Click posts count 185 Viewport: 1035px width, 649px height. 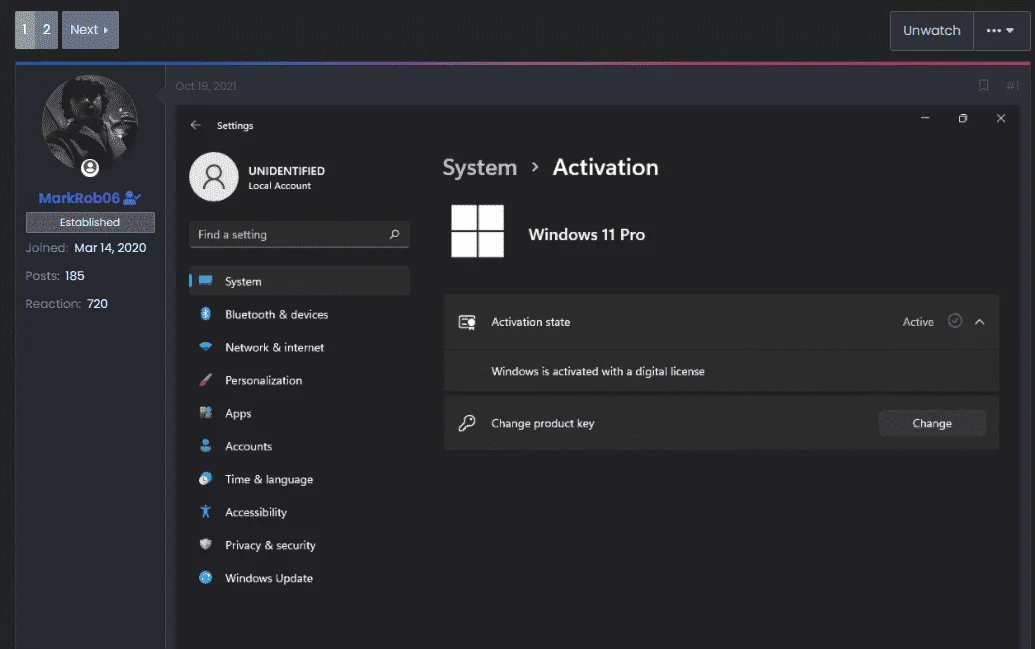75,276
